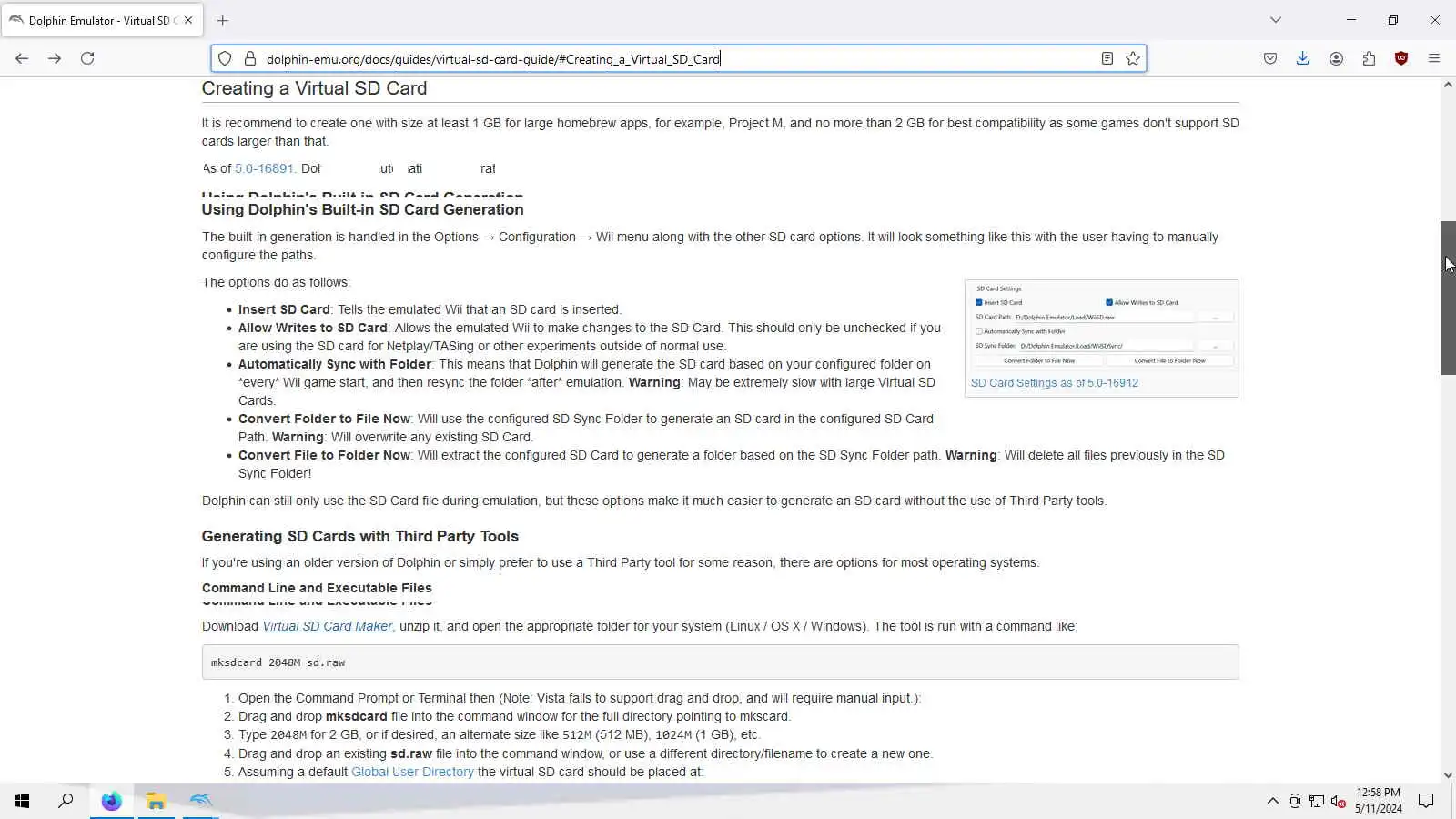
Task: Show site security info via padlock icon
Action: click(x=250, y=59)
